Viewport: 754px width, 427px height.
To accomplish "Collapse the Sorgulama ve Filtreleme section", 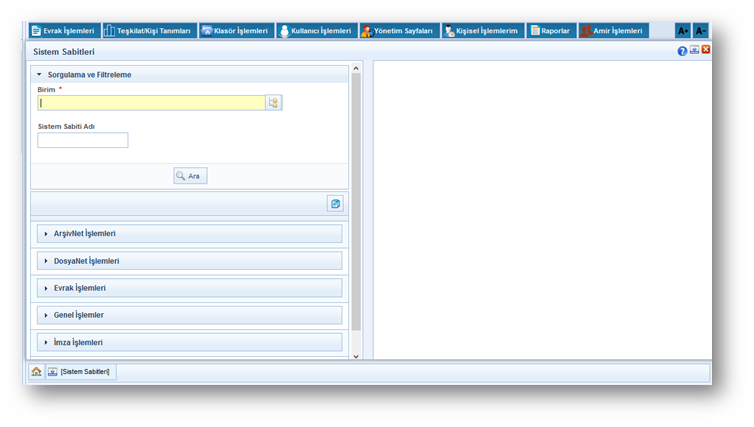I will [40, 75].
